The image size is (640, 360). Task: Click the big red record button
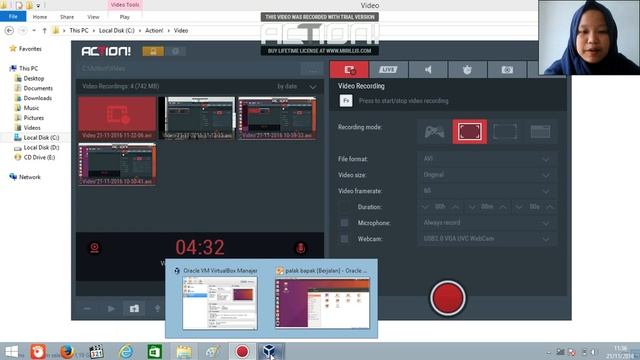448,298
